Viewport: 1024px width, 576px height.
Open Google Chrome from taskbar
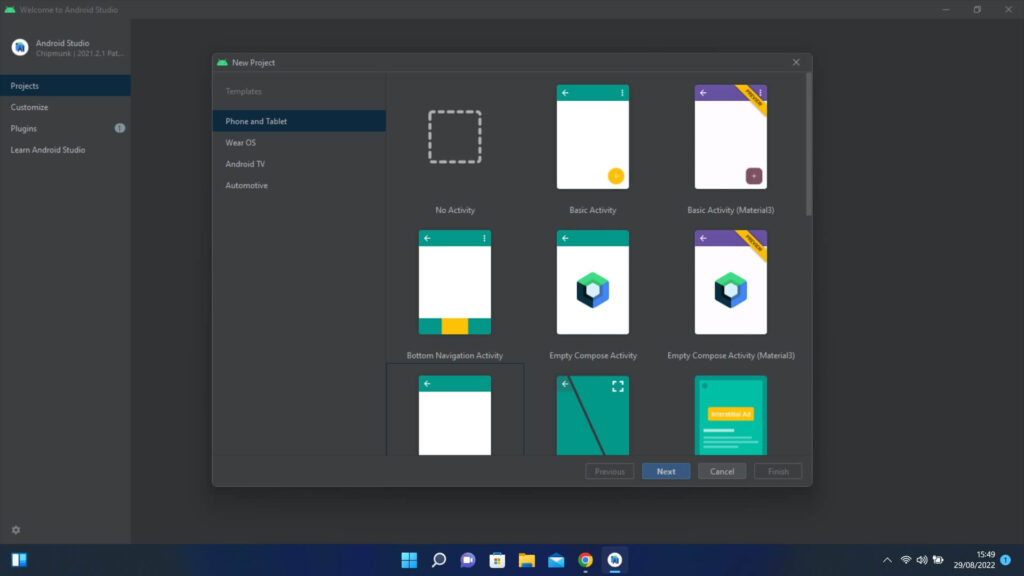(x=585, y=560)
